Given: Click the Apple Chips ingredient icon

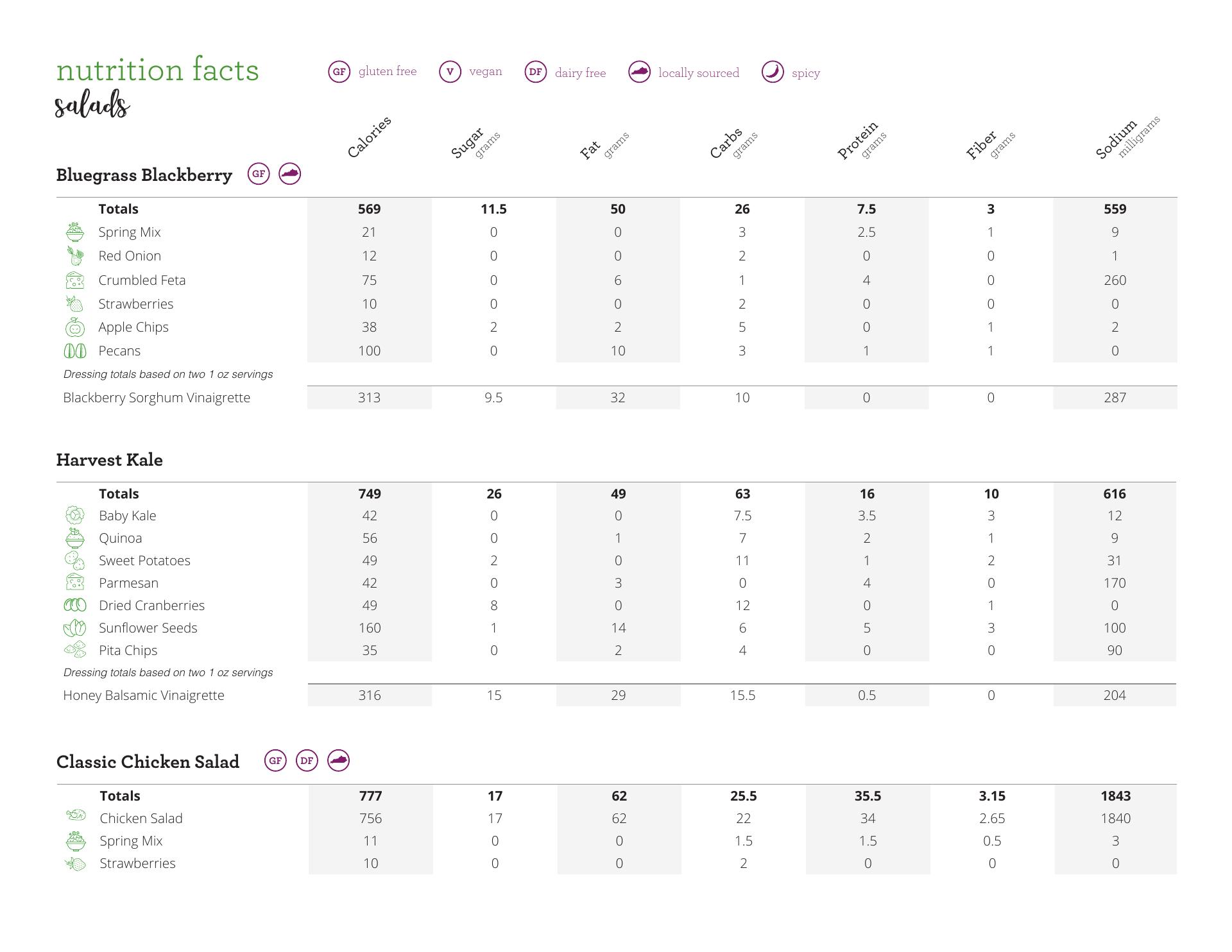Looking at the screenshot, I should [x=75, y=327].
